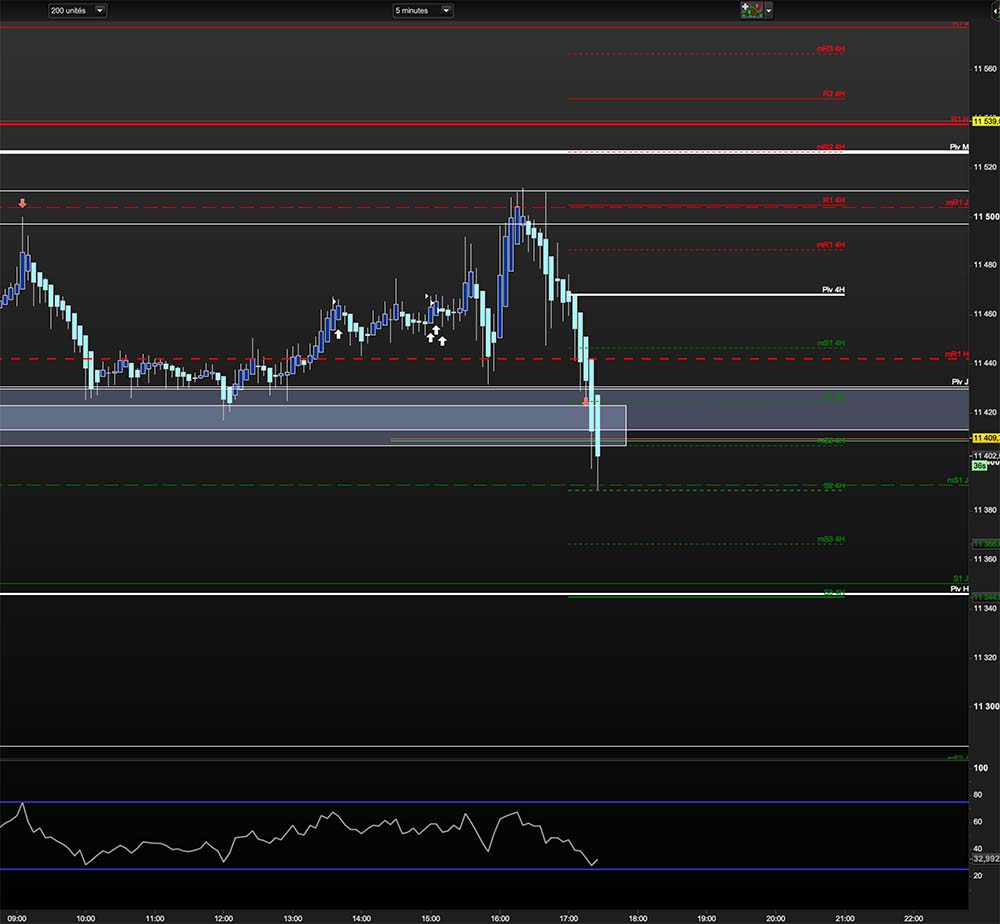Click the 32,992 RSI value label
Screen dimensions: 1000x924
tap(986, 859)
